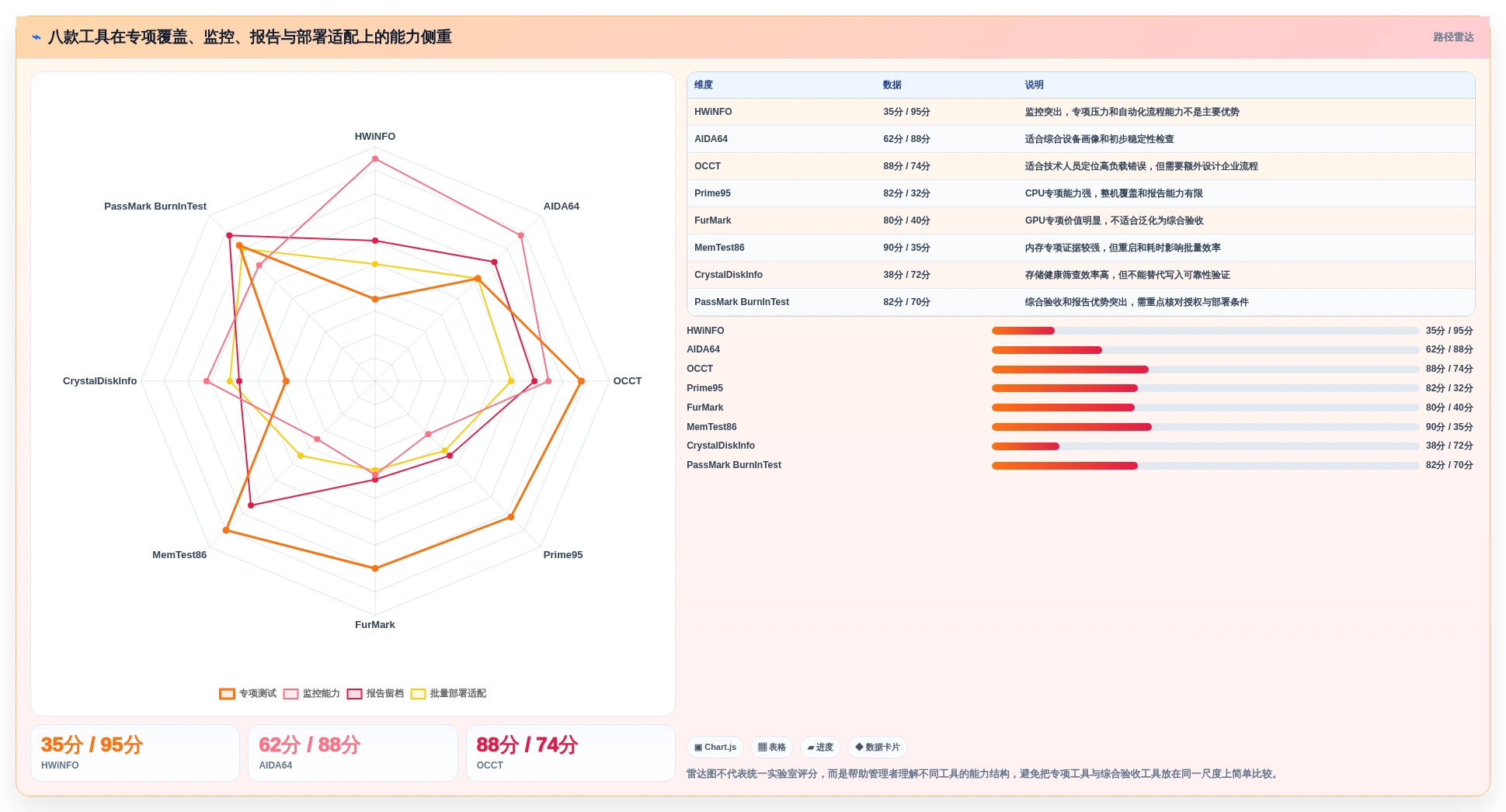Click the table description starting 综合验收和报告优势突出
The image size is (1506, 812).
(1137, 302)
